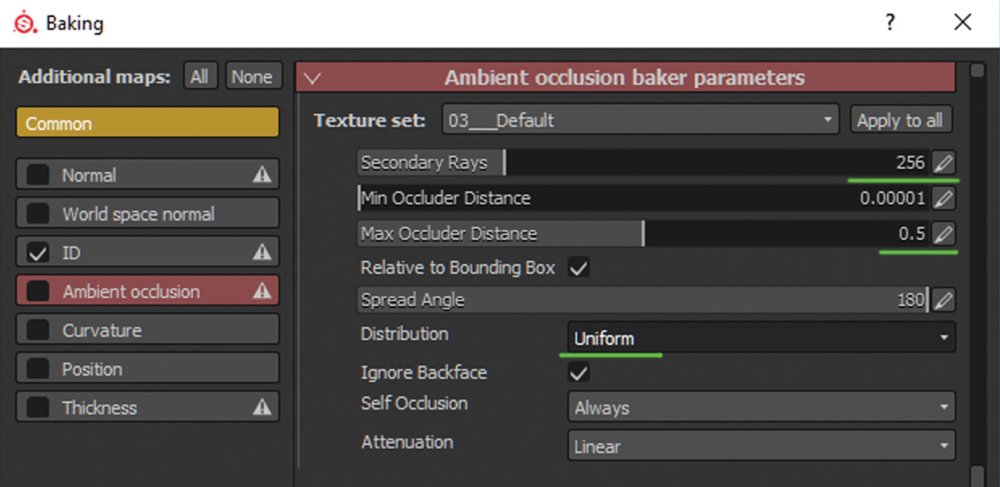Click pencil edit icon for Secondary Rays
This screenshot has width=1000, height=487.
click(943, 163)
